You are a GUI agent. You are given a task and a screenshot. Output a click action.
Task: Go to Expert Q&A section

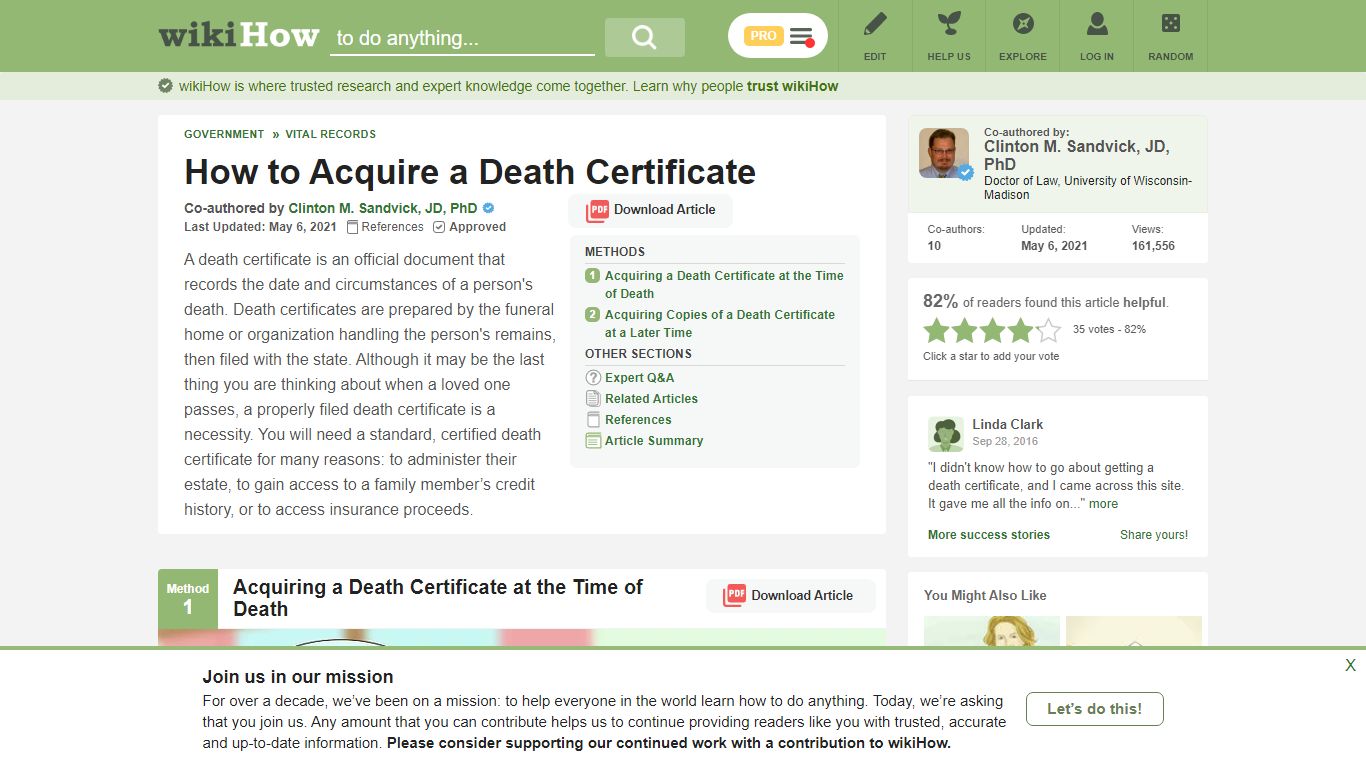[x=640, y=378]
